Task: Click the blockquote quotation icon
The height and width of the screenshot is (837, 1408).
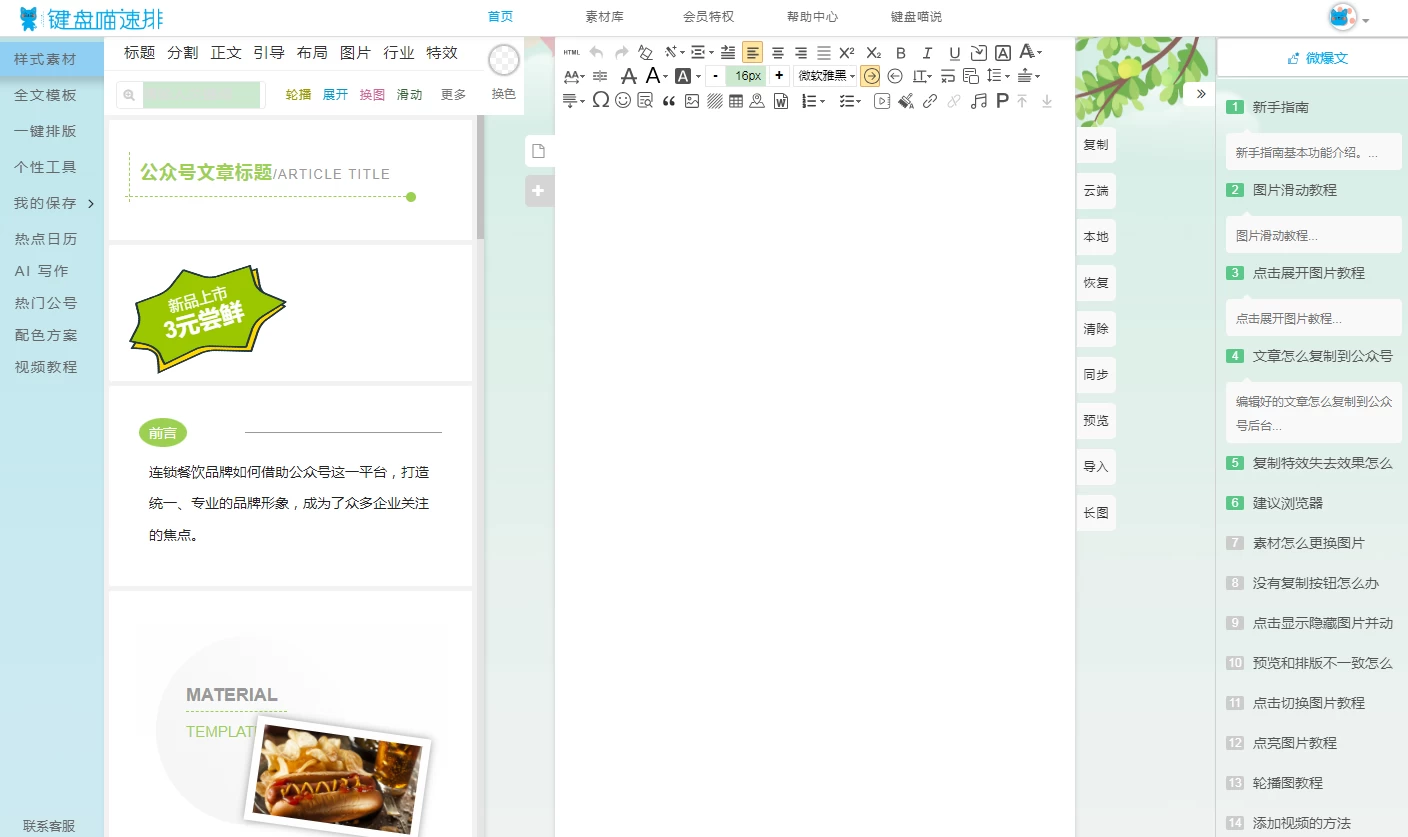Action: click(669, 100)
